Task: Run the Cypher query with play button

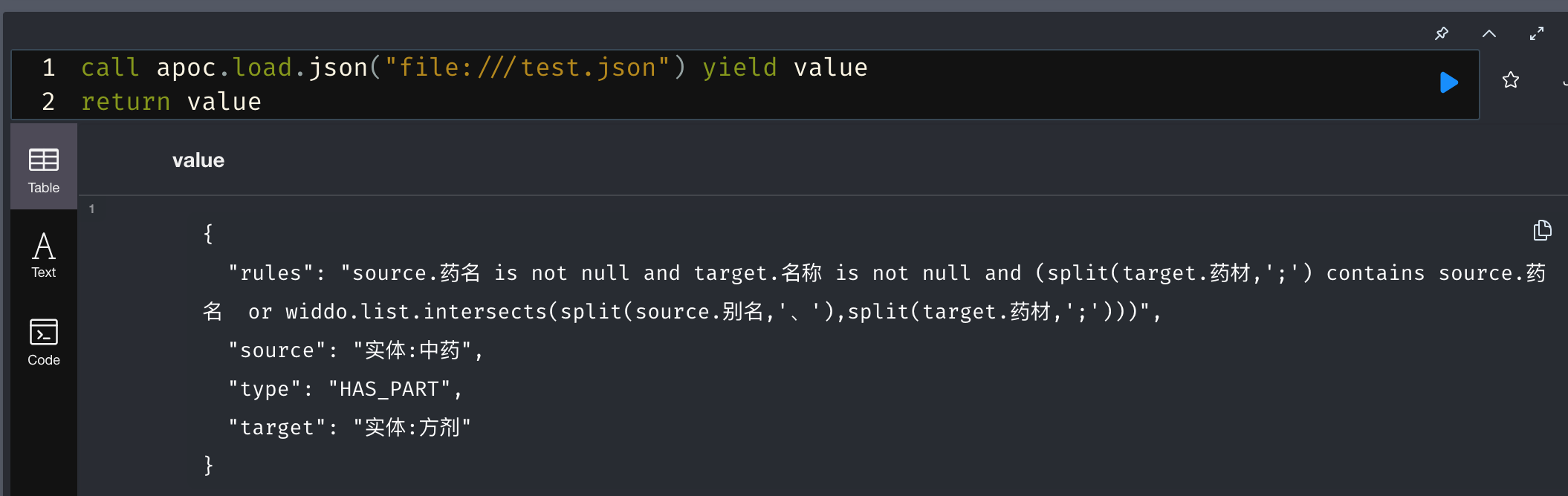Action: (x=1448, y=82)
